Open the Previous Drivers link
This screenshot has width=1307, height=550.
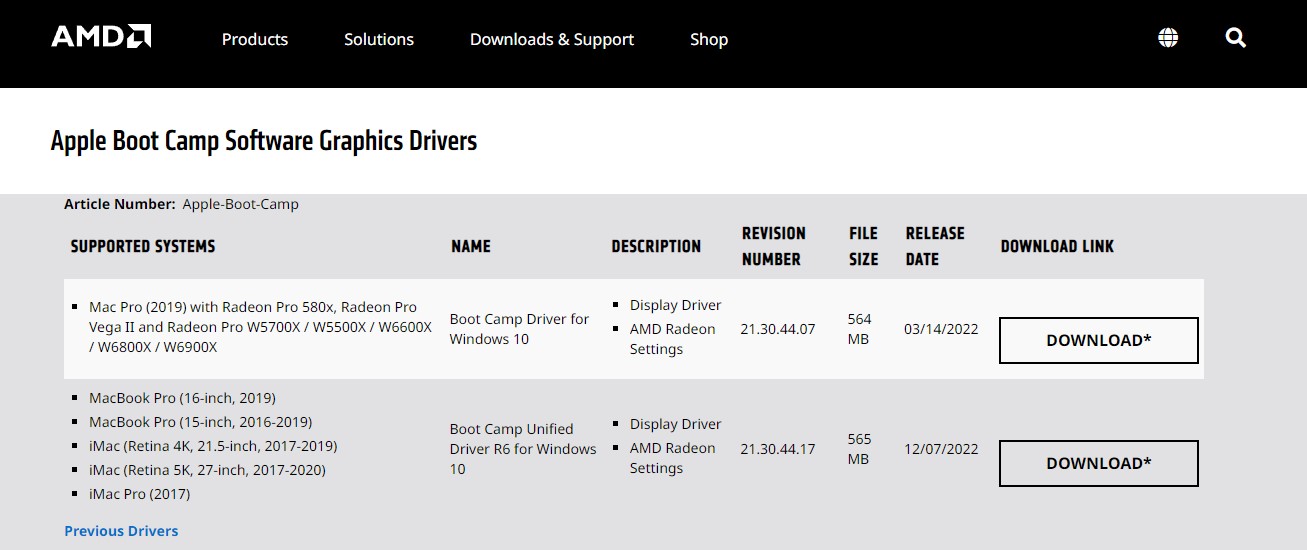121,531
